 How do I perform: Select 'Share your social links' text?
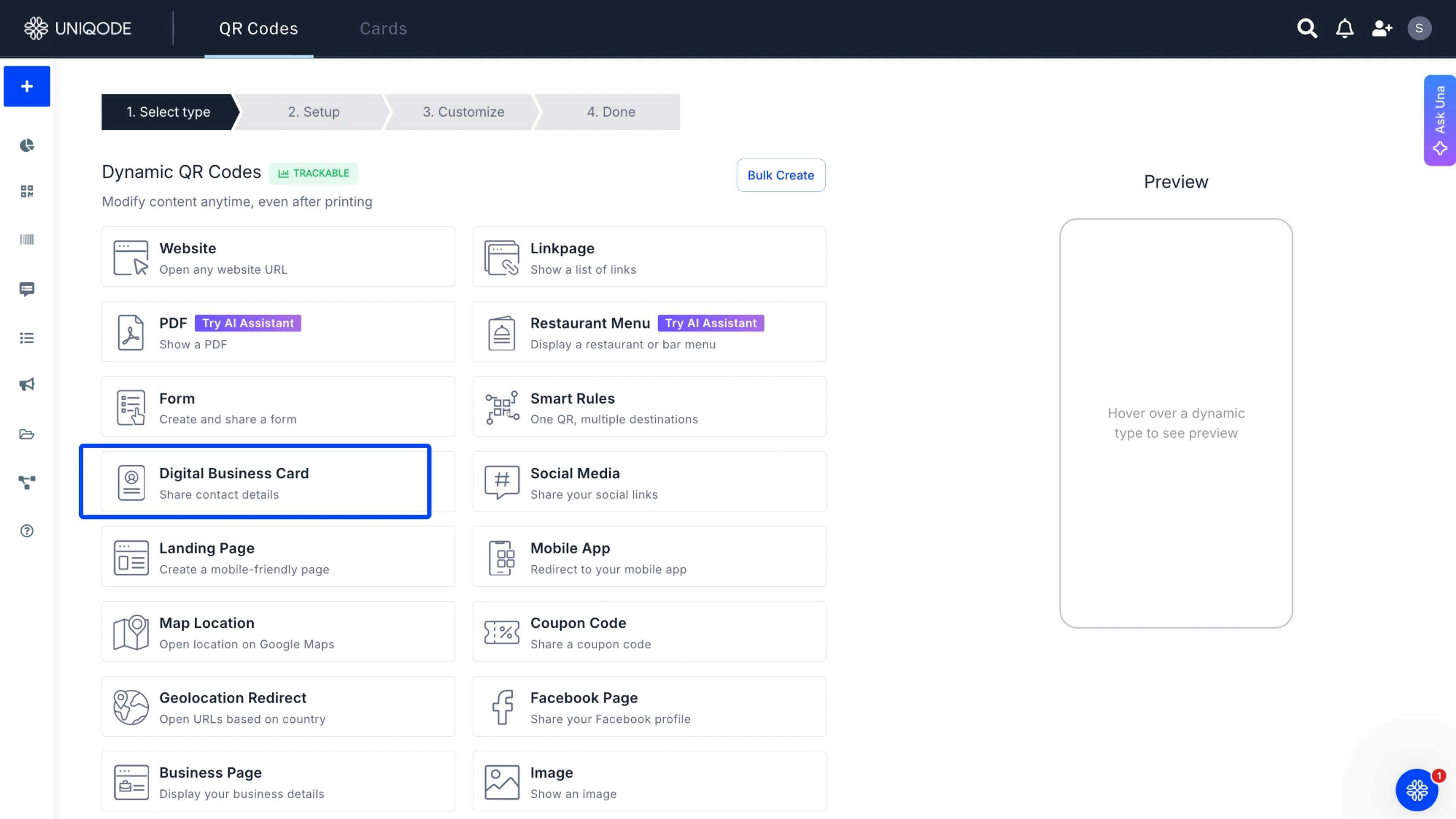click(x=594, y=494)
